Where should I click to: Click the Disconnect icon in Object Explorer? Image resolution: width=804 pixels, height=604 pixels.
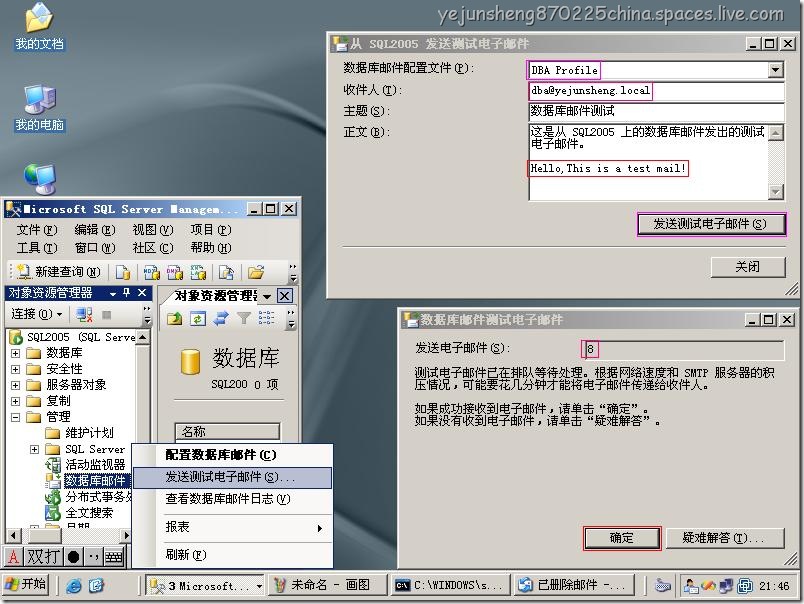[84, 314]
